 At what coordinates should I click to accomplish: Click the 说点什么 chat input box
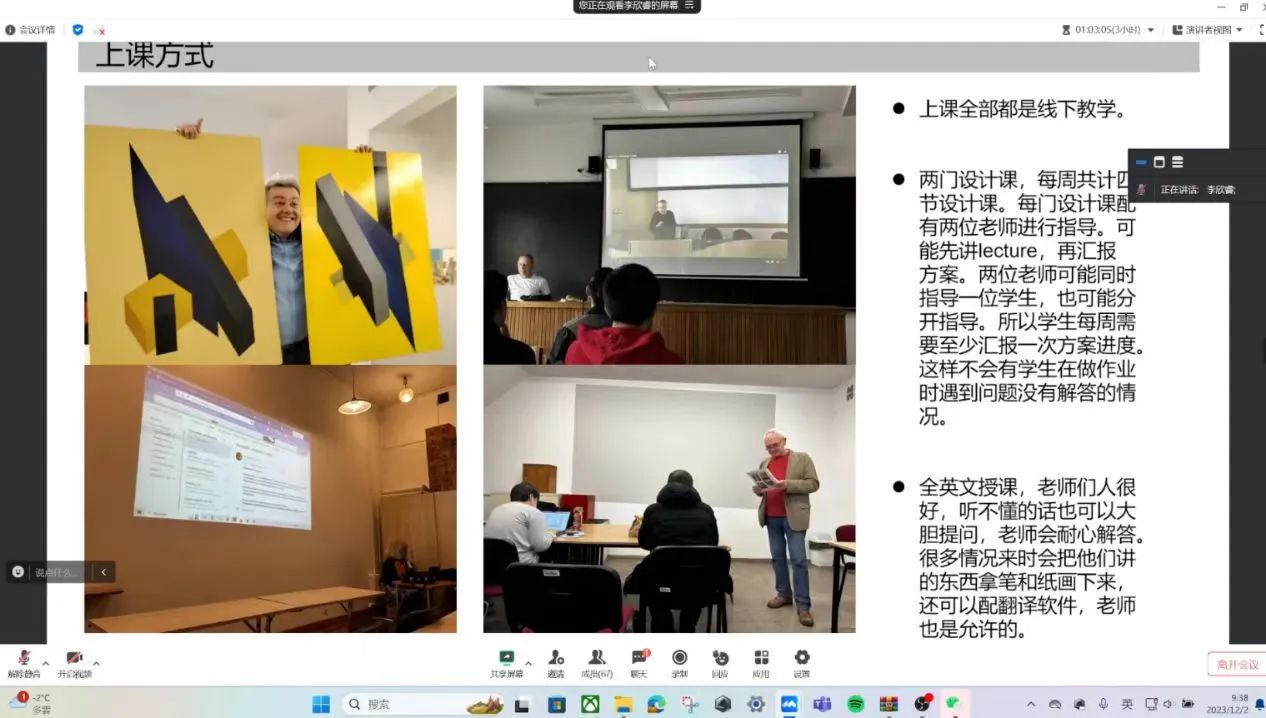[56, 572]
